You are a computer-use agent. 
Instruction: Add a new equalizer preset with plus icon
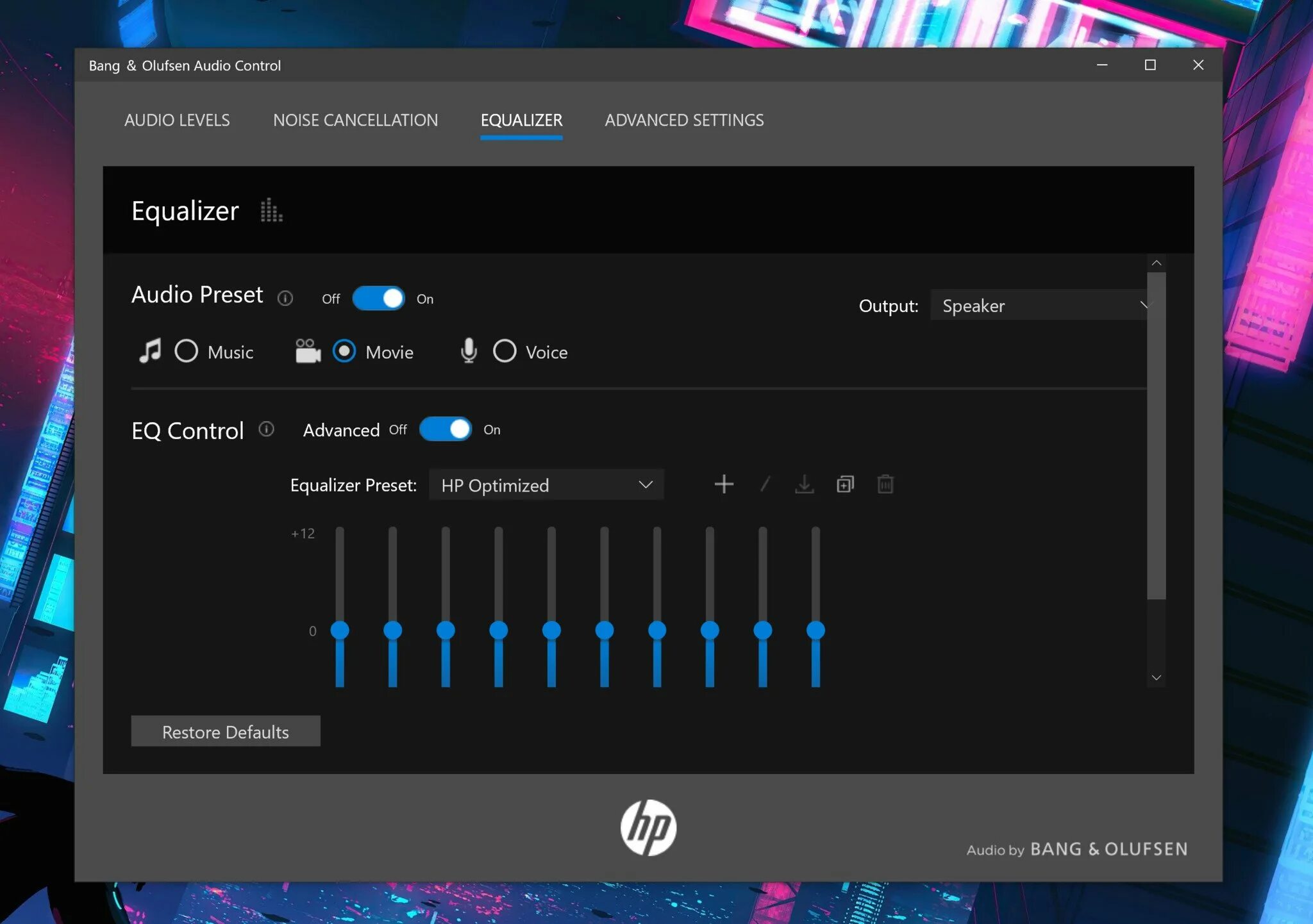(x=724, y=484)
